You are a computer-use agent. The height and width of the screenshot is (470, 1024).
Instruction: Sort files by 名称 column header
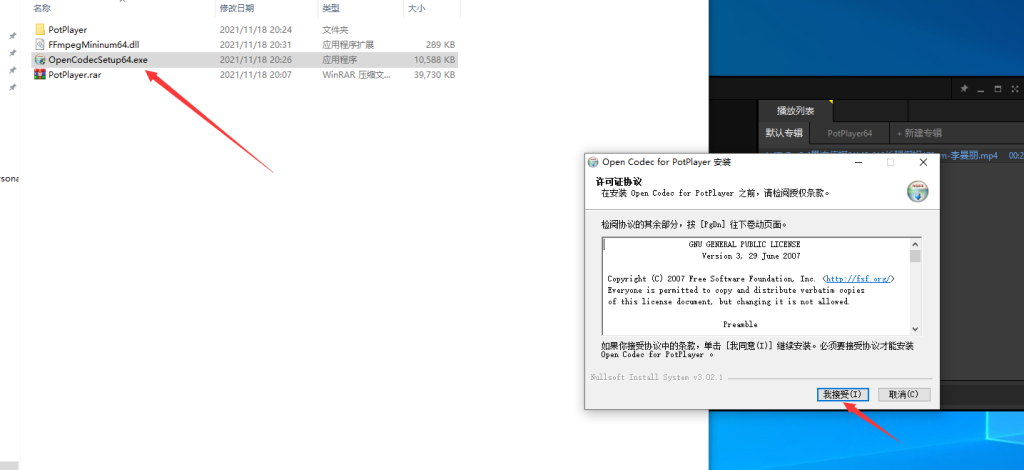coord(42,8)
